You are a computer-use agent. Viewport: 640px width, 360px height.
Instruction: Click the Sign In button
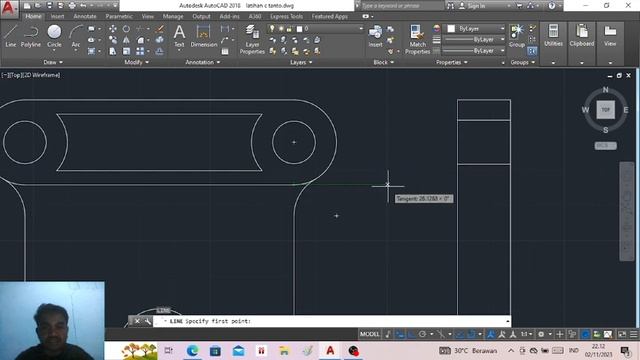pyautogui.click(x=472, y=6)
